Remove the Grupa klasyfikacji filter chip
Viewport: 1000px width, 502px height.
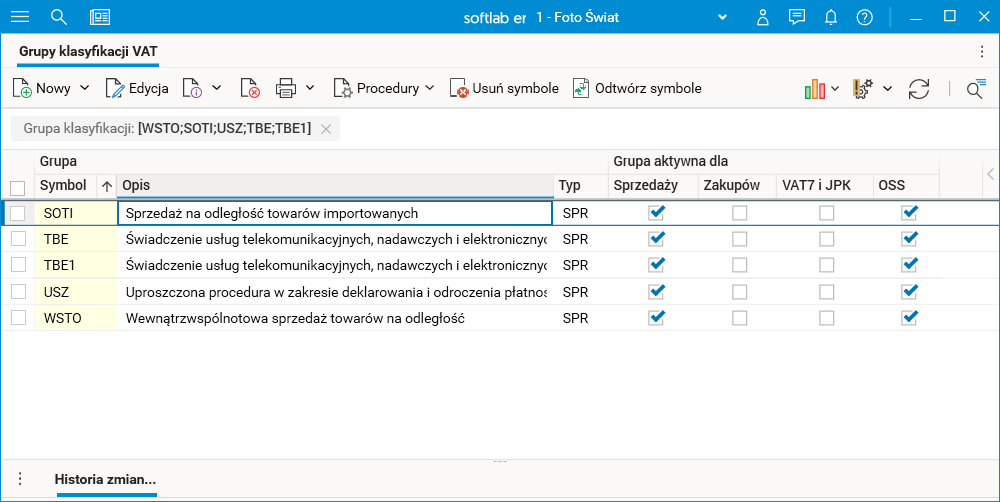326,129
